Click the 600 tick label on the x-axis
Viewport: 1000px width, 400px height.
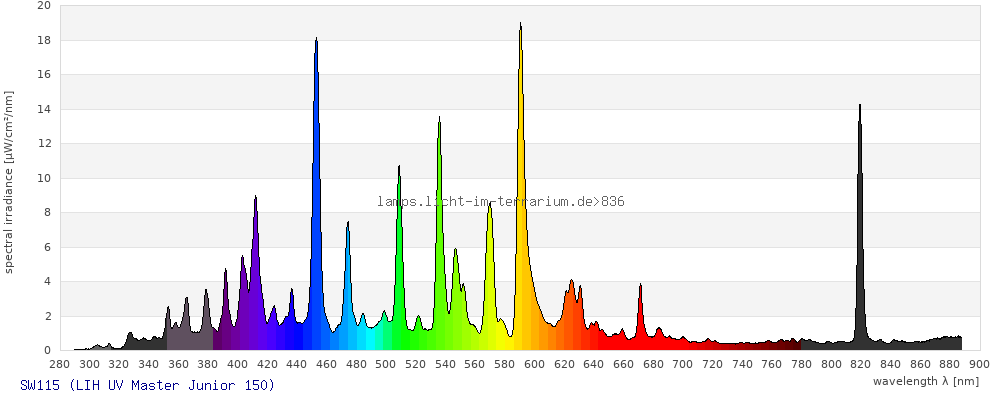click(534, 364)
